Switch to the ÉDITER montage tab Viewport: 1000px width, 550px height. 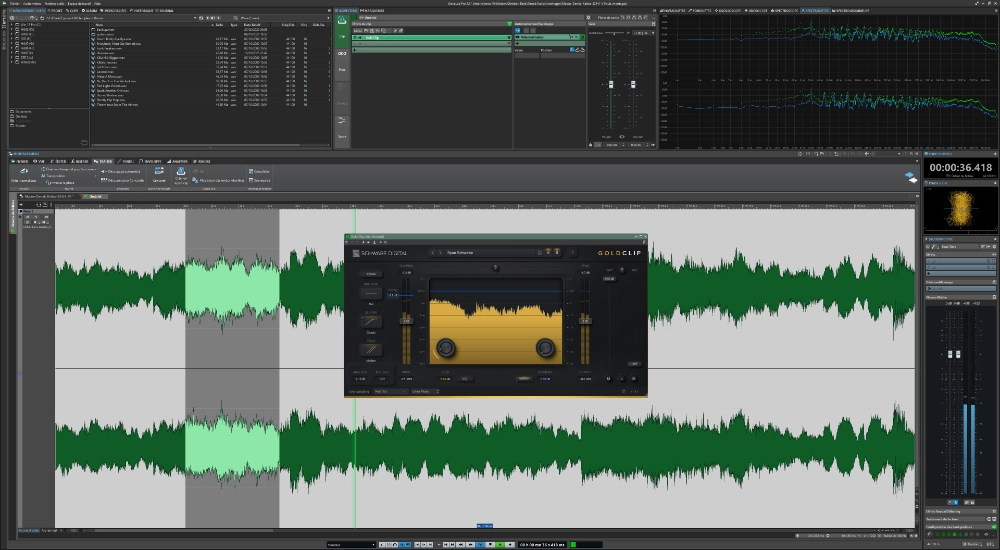coord(59,161)
